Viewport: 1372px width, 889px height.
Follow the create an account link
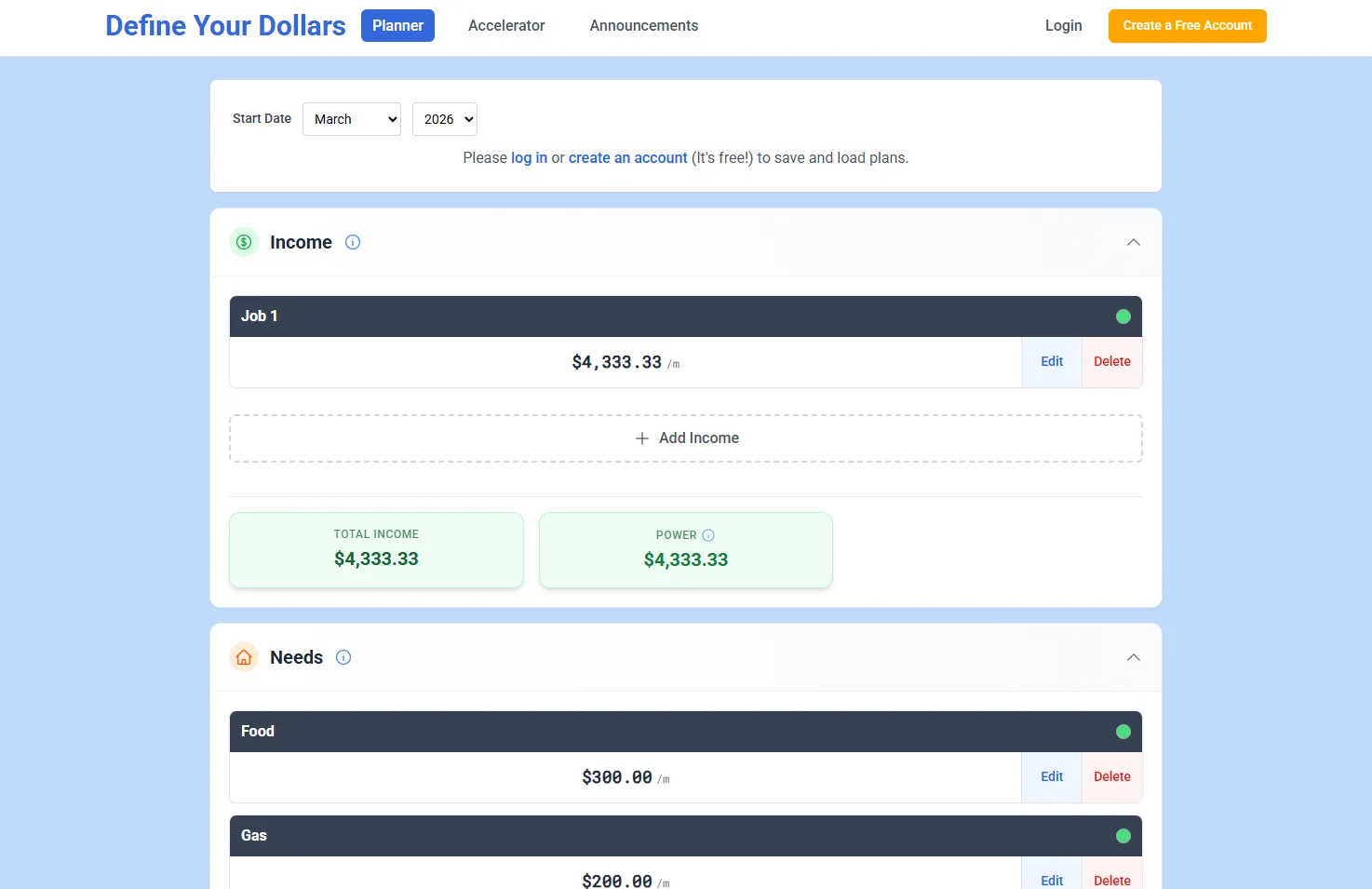click(628, 157)
